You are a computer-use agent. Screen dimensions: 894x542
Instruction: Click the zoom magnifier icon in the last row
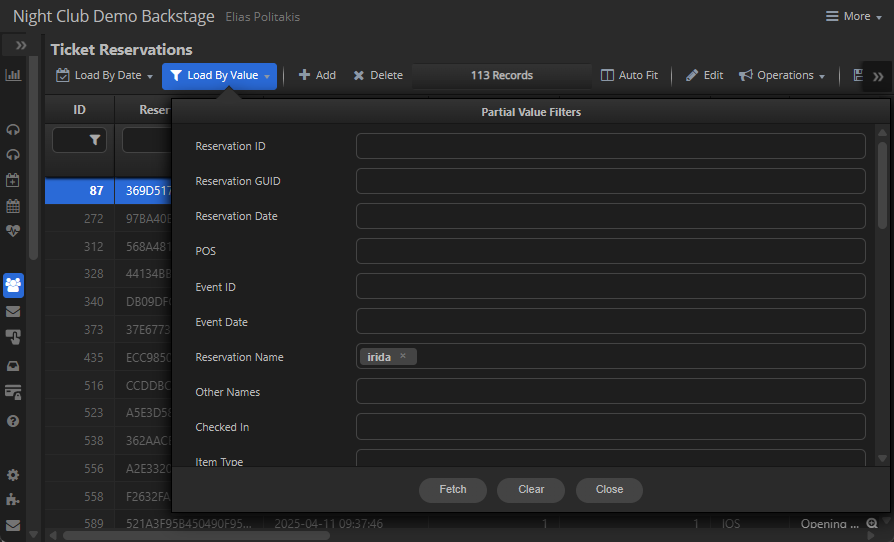point(872,524)
